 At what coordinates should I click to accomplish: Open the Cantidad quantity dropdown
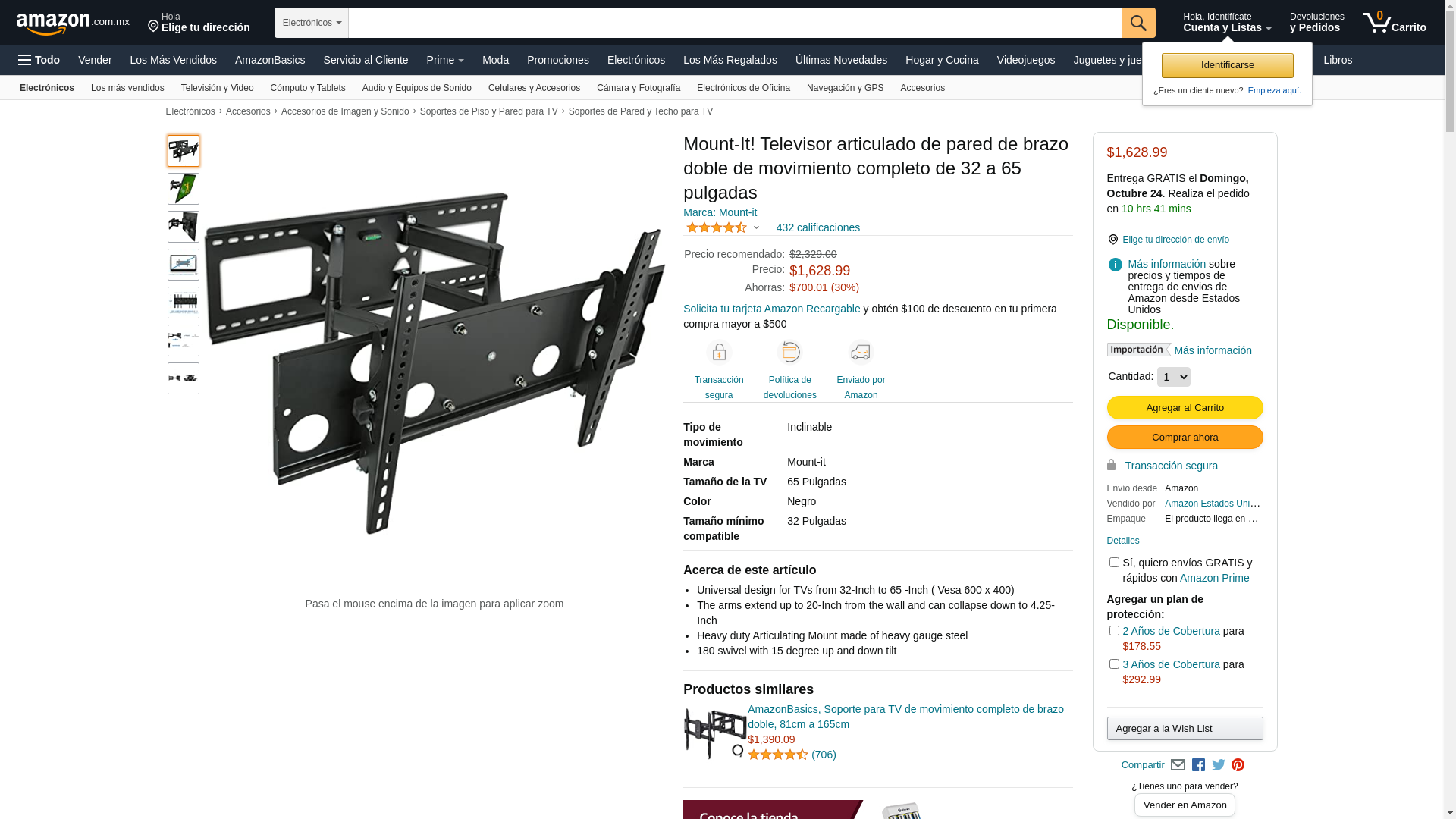[x=1173, y=377]
